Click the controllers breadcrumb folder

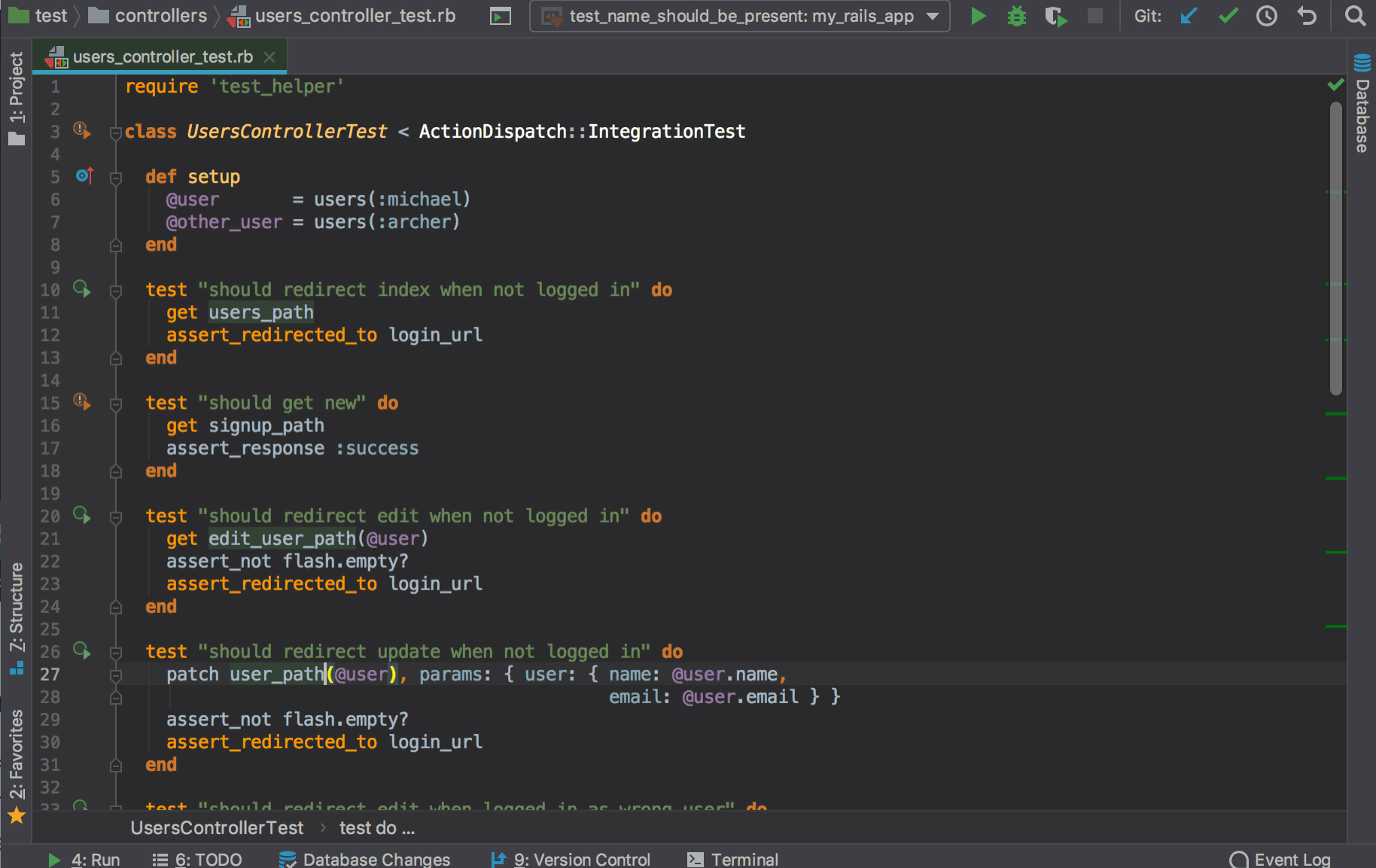(x=160, y=16)
